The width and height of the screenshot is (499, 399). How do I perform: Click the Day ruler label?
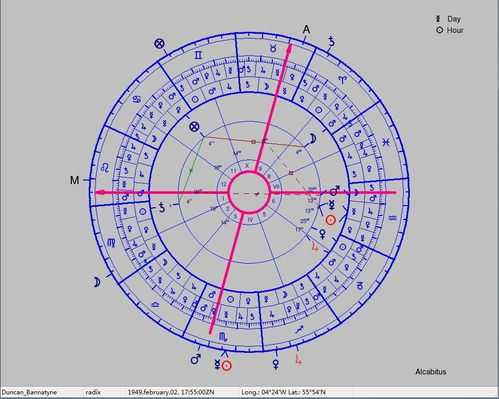[x=454, y=19]
